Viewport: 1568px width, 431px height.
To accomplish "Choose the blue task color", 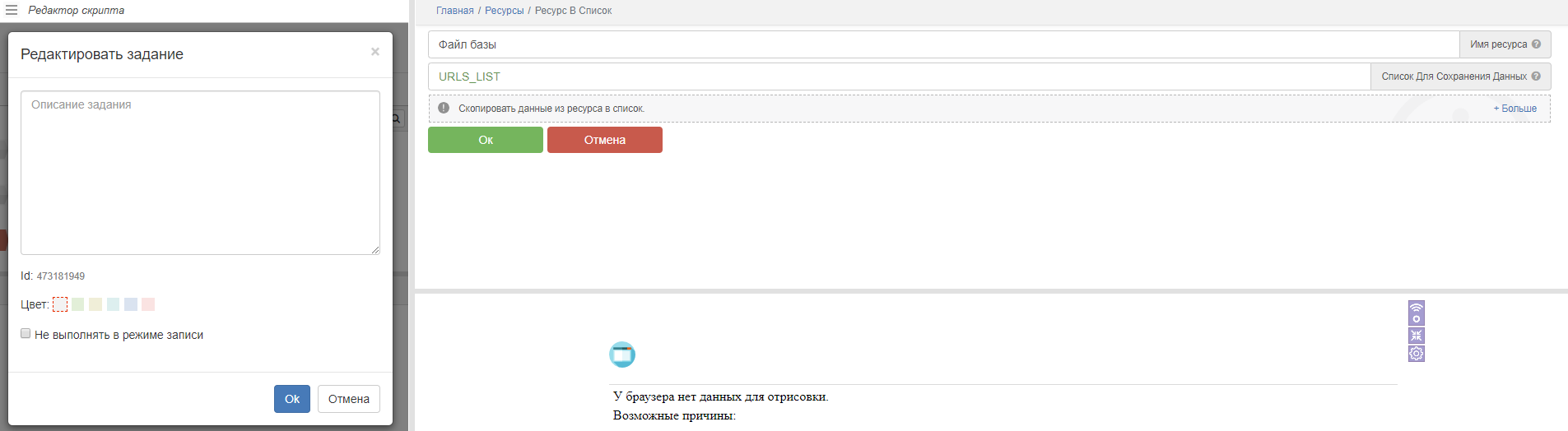I will [131, 304].
